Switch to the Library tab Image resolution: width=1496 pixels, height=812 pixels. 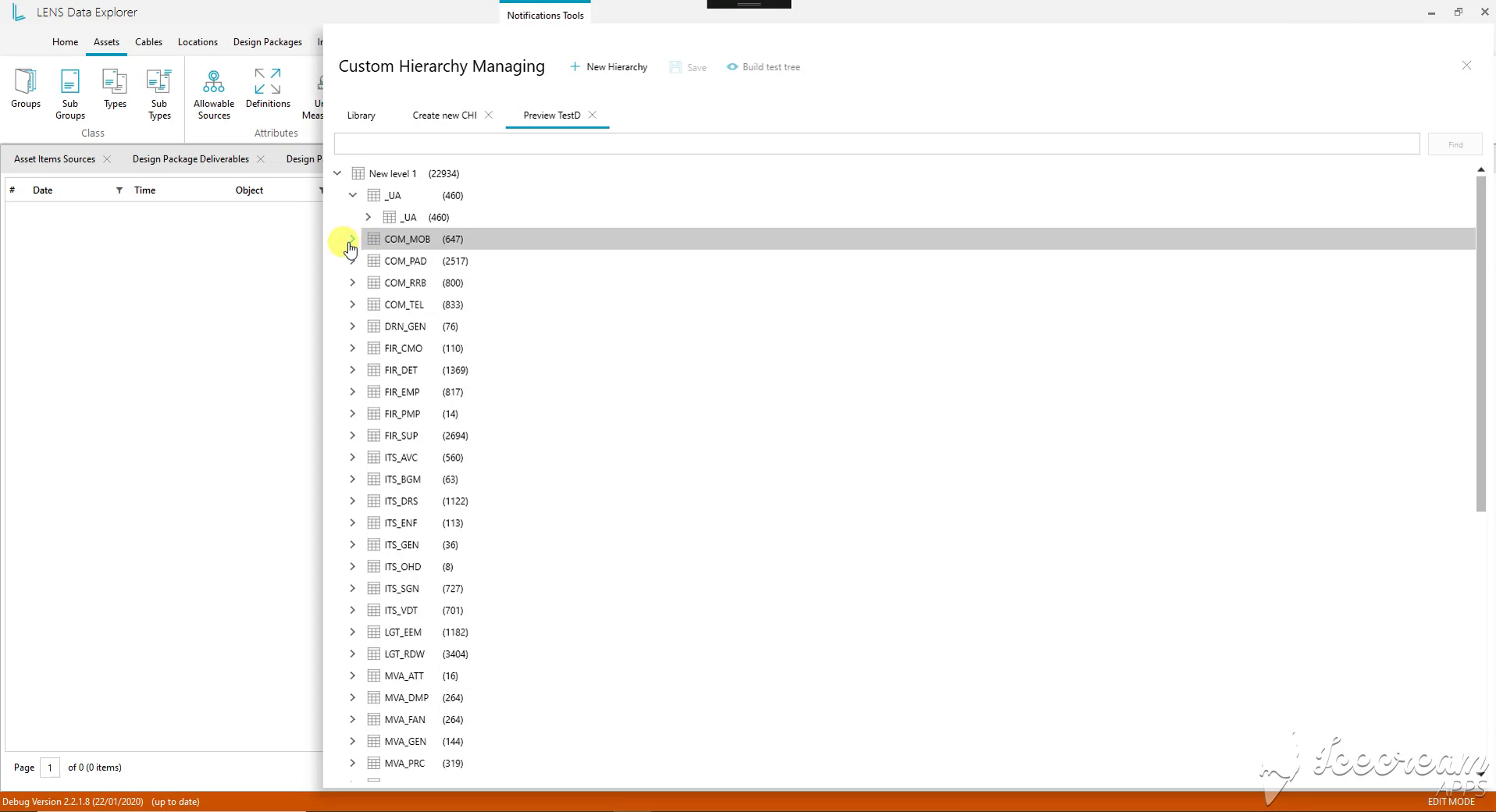point(362,116)
